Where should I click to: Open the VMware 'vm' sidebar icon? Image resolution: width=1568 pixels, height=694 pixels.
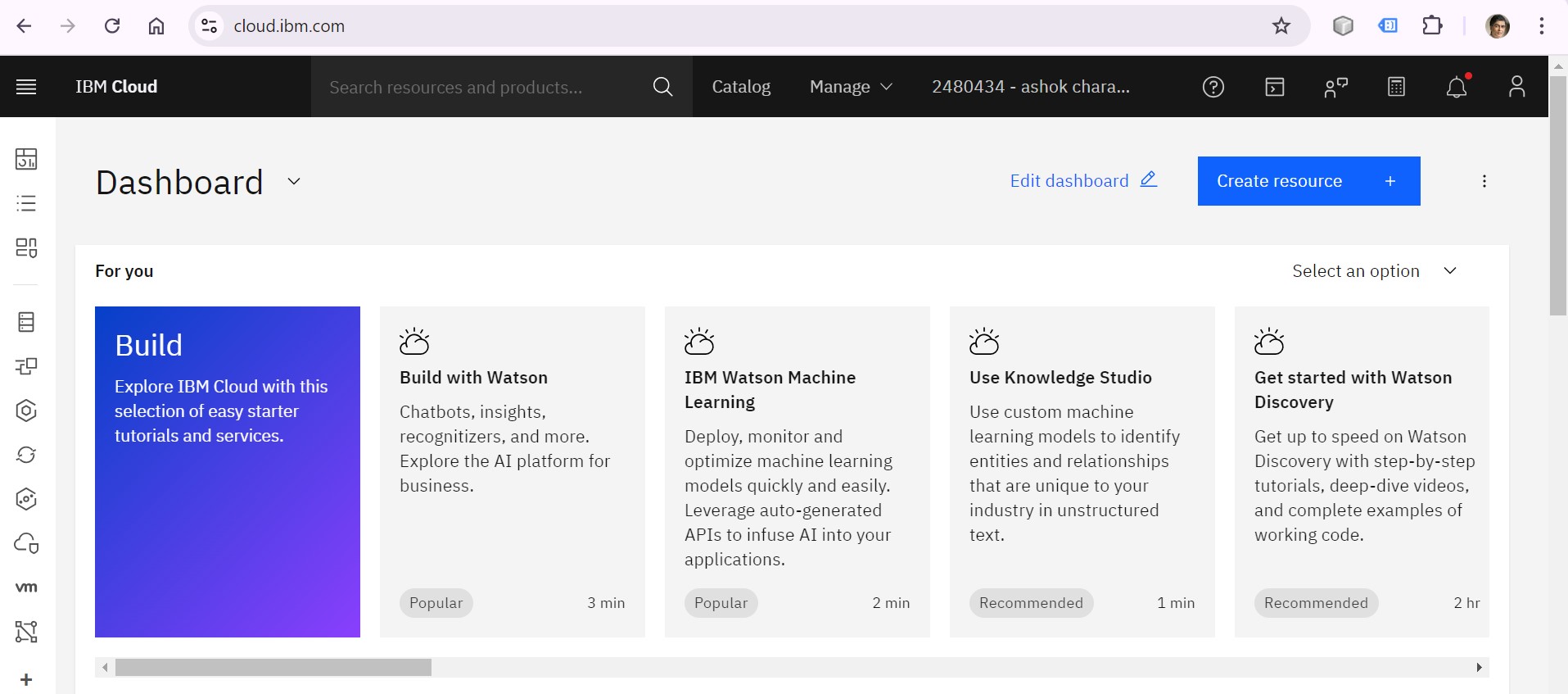26,587
